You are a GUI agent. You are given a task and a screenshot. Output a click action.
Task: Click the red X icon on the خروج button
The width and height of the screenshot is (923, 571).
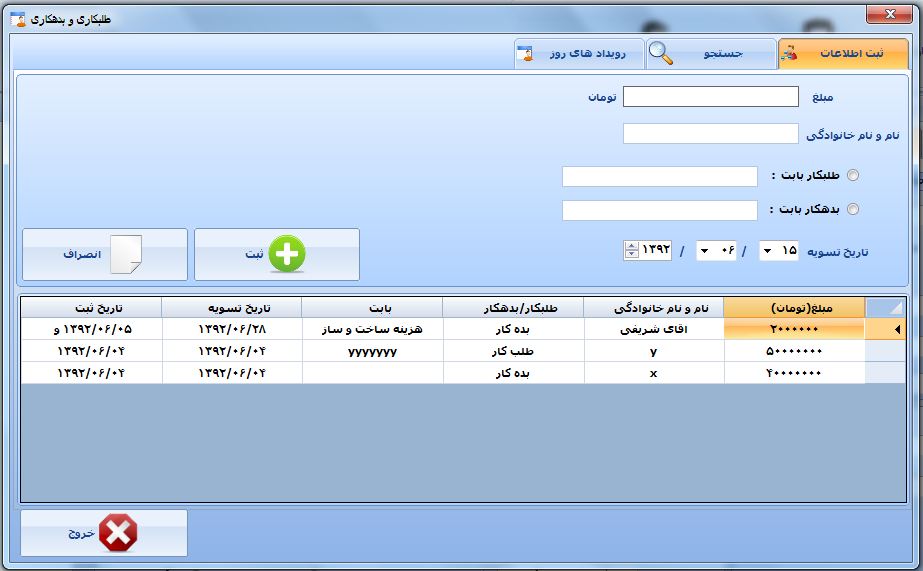click(118, 533)
